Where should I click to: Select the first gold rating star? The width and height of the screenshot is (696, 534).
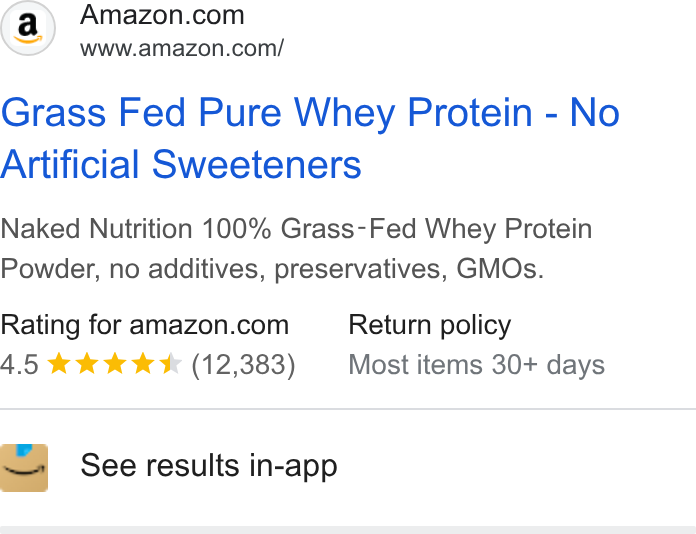59,364
